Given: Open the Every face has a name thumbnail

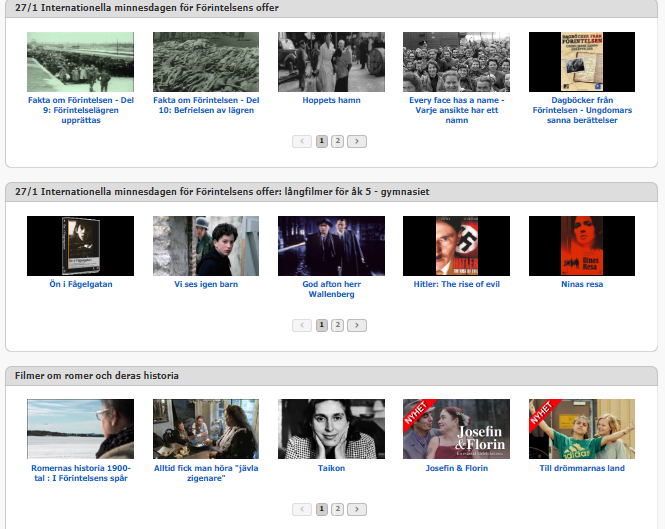Looking at the screenshot, I should point(457,62).
